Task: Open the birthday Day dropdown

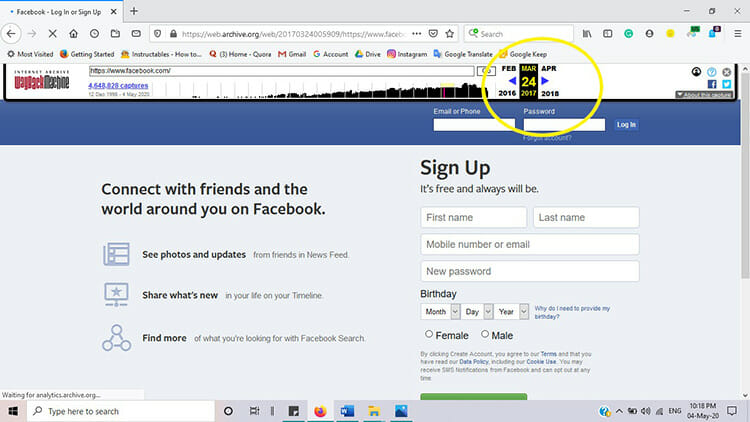Action: tap(476, 311)
